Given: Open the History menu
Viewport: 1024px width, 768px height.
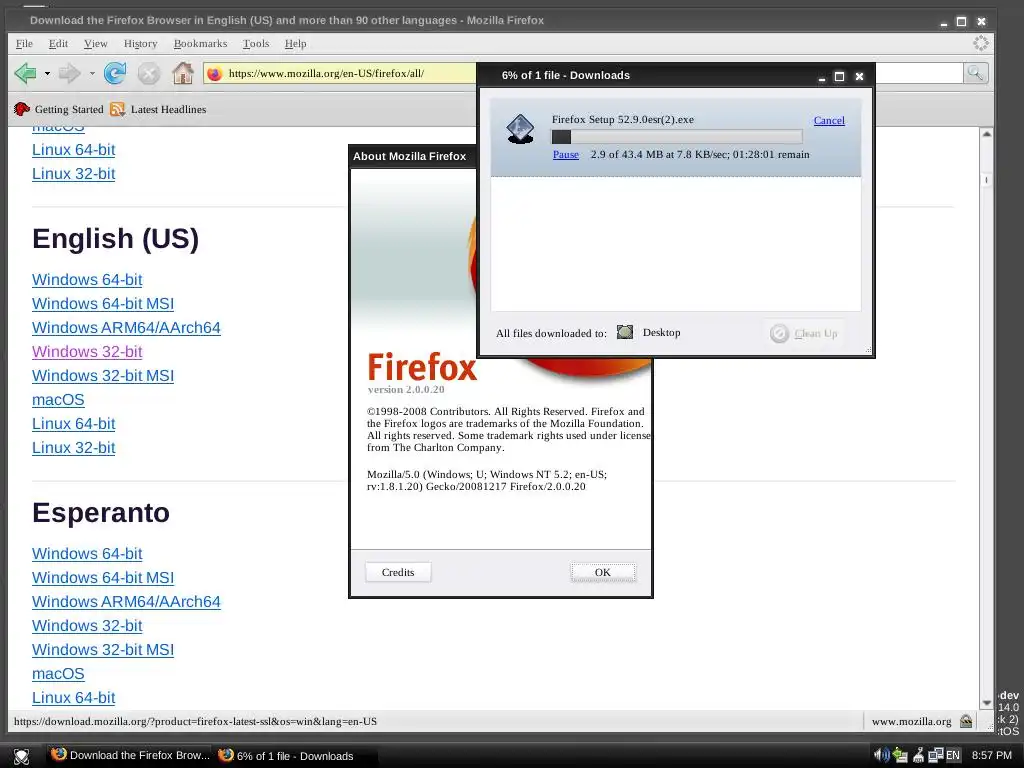Looking at the screenshot, I should (140, 43).
